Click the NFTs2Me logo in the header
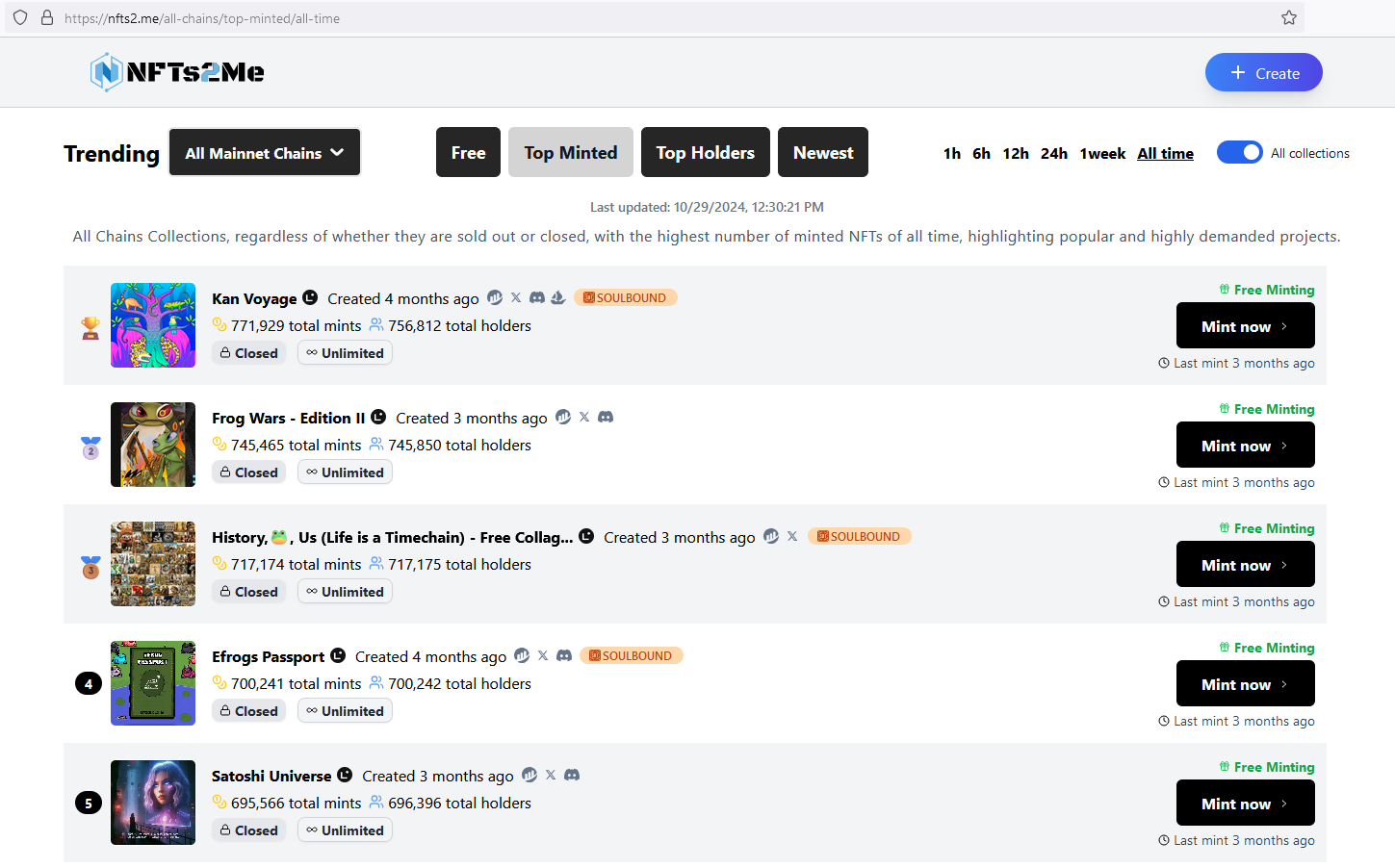 [177, 72]
